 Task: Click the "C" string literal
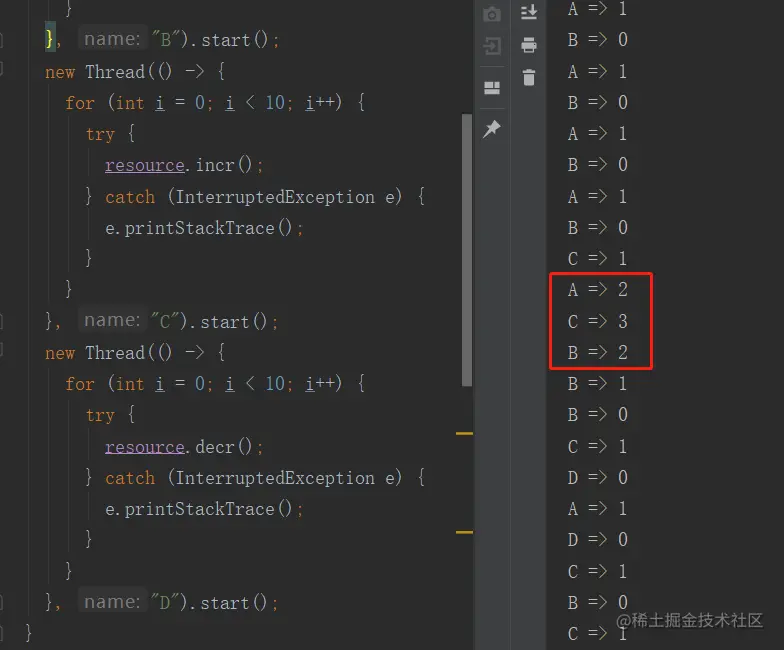coord(165,320)
